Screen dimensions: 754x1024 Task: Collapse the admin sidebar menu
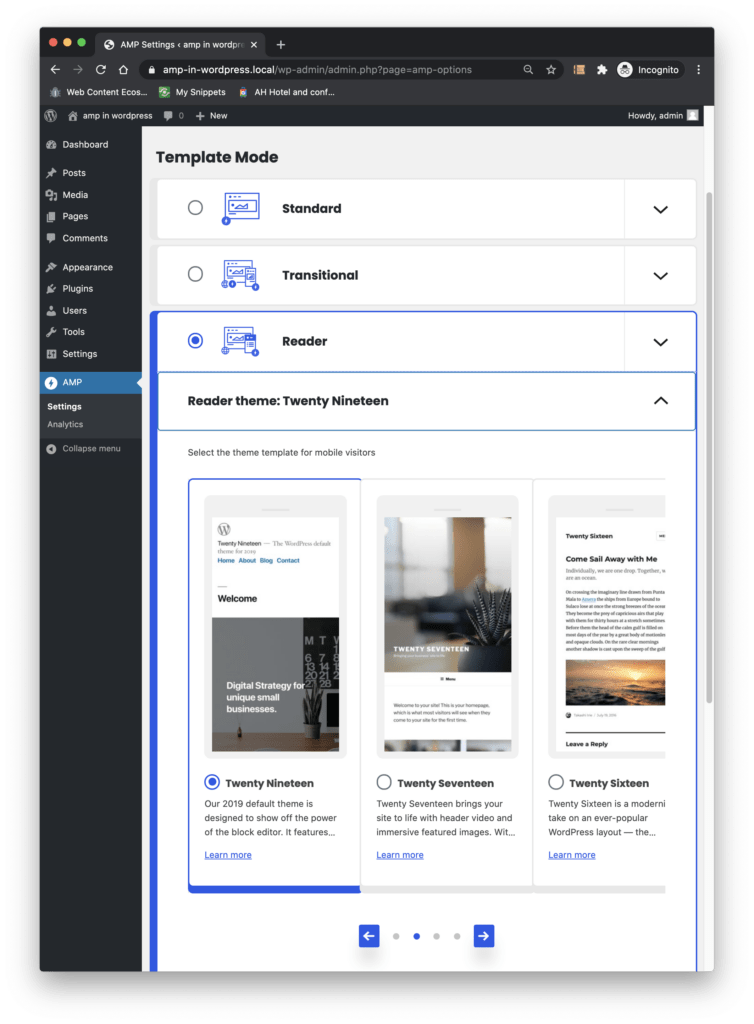click(x=84, y=449)
